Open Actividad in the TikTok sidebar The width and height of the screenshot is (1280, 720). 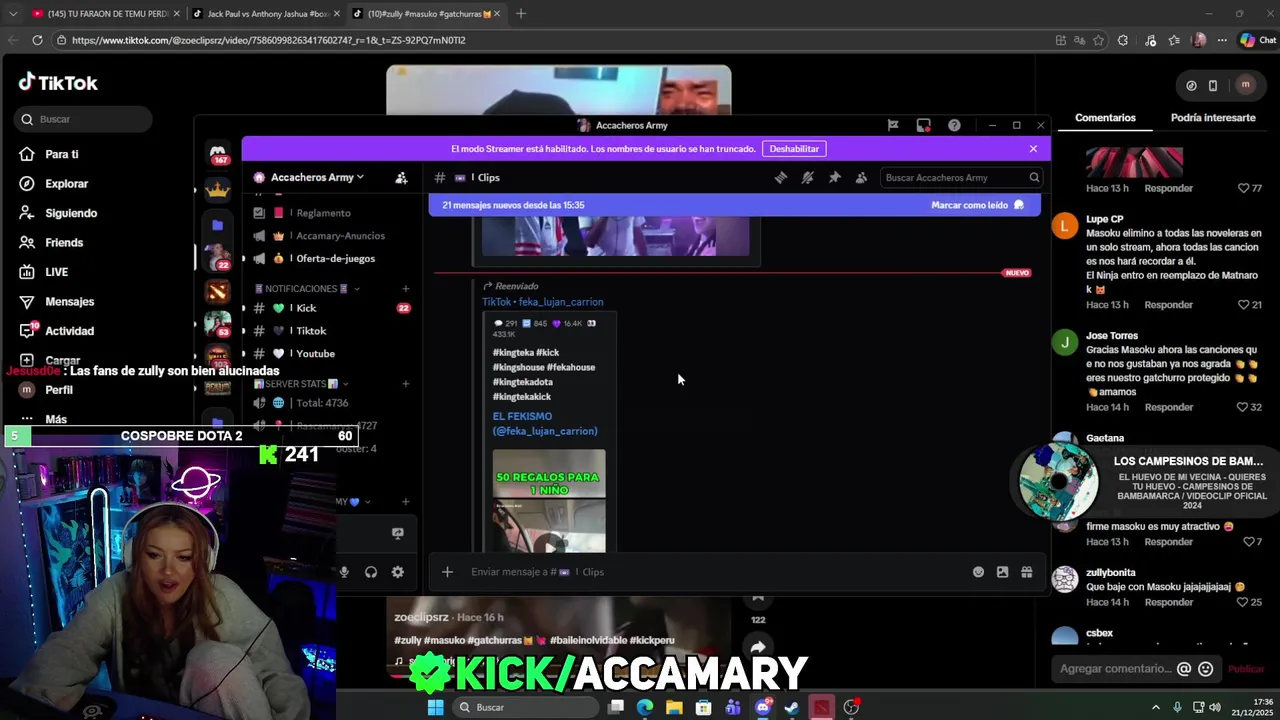pyautogui.click(x=69, y=331)
